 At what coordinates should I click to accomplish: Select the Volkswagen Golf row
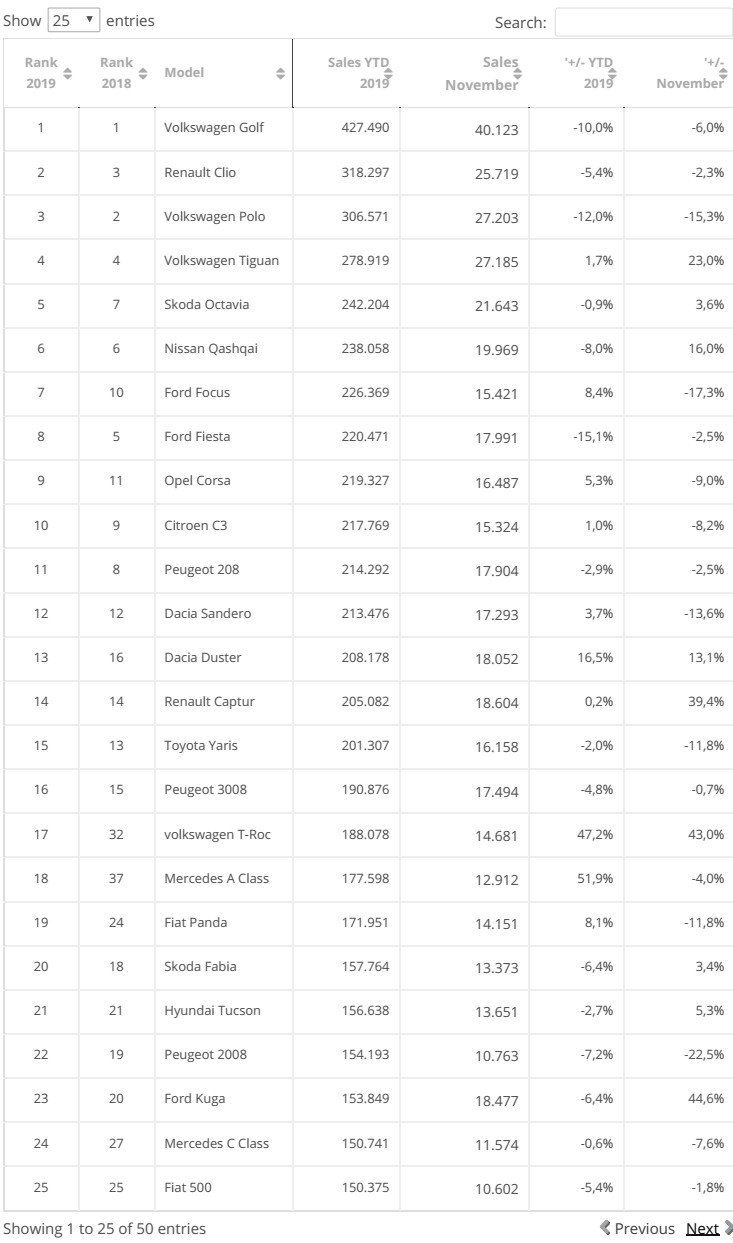click(366, 129)
